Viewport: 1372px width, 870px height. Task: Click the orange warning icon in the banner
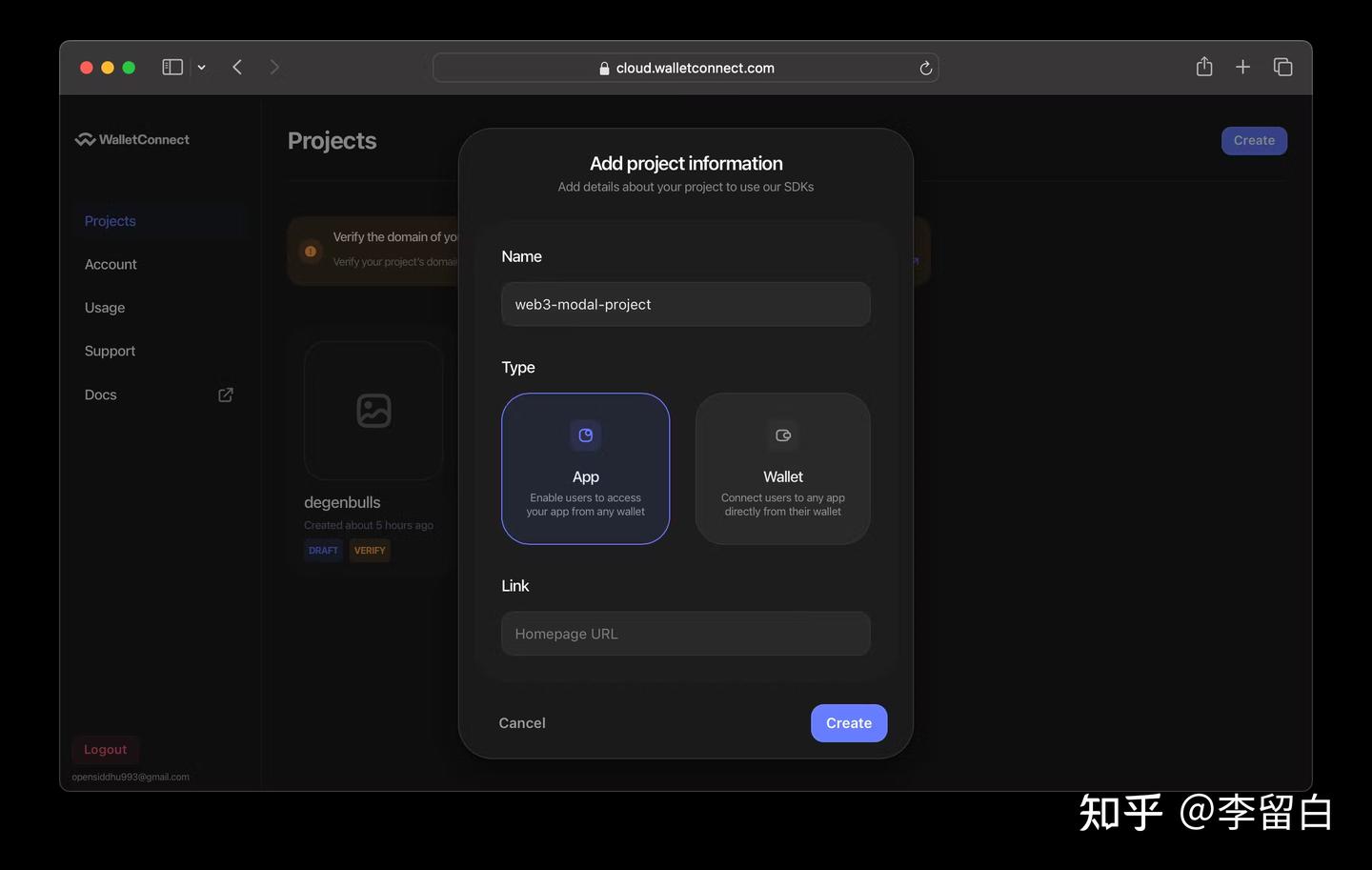[x=311, y=251]
